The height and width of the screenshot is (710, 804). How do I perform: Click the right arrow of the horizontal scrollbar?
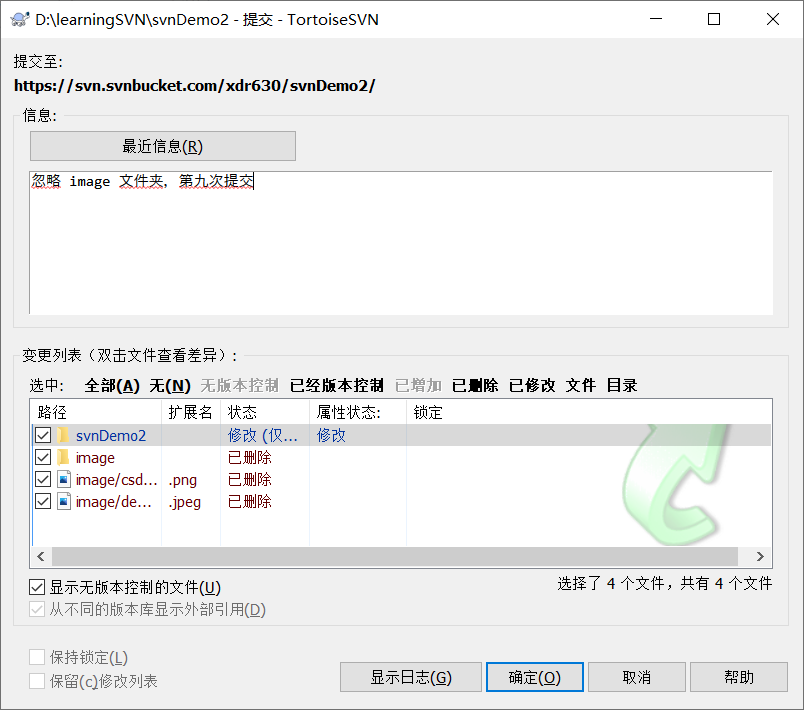click(x=761, y=556)
